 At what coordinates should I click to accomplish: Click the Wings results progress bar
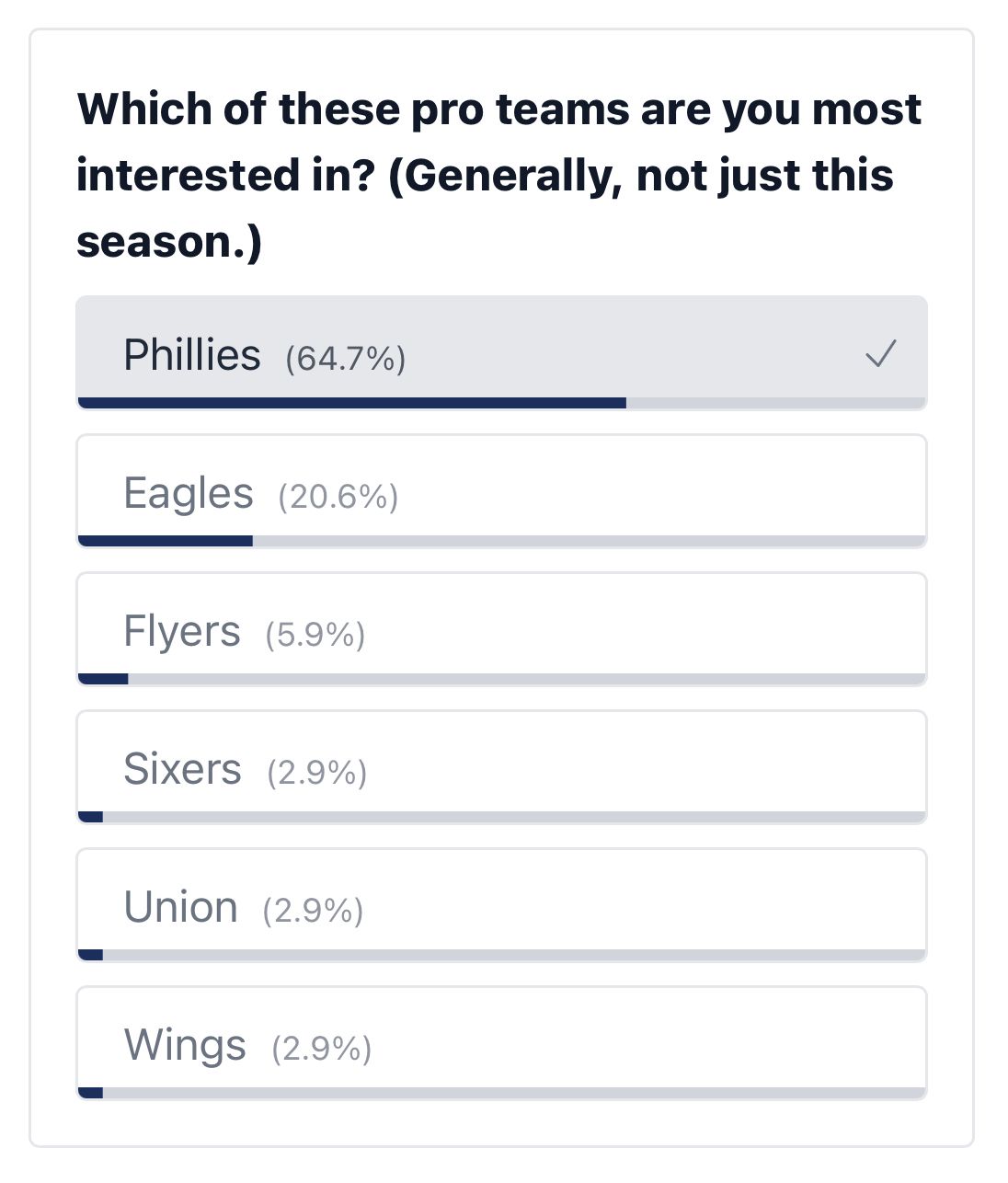pyautogui.click(x=501, y=1093)
